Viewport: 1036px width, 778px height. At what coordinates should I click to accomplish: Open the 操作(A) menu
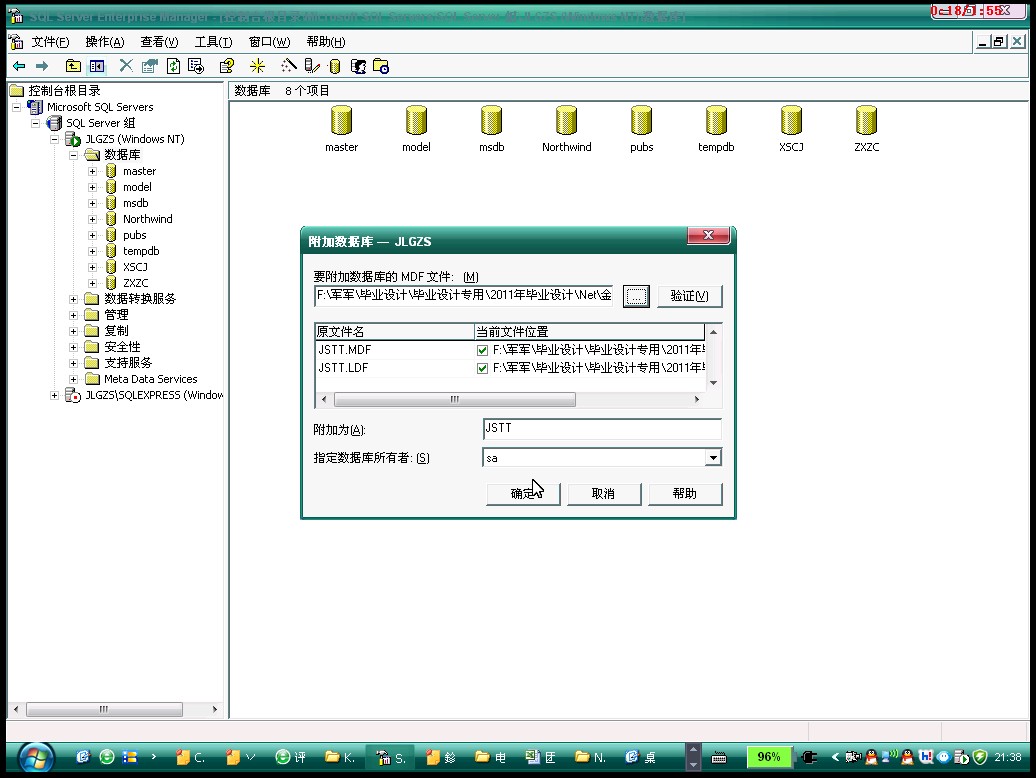(104, 42)
